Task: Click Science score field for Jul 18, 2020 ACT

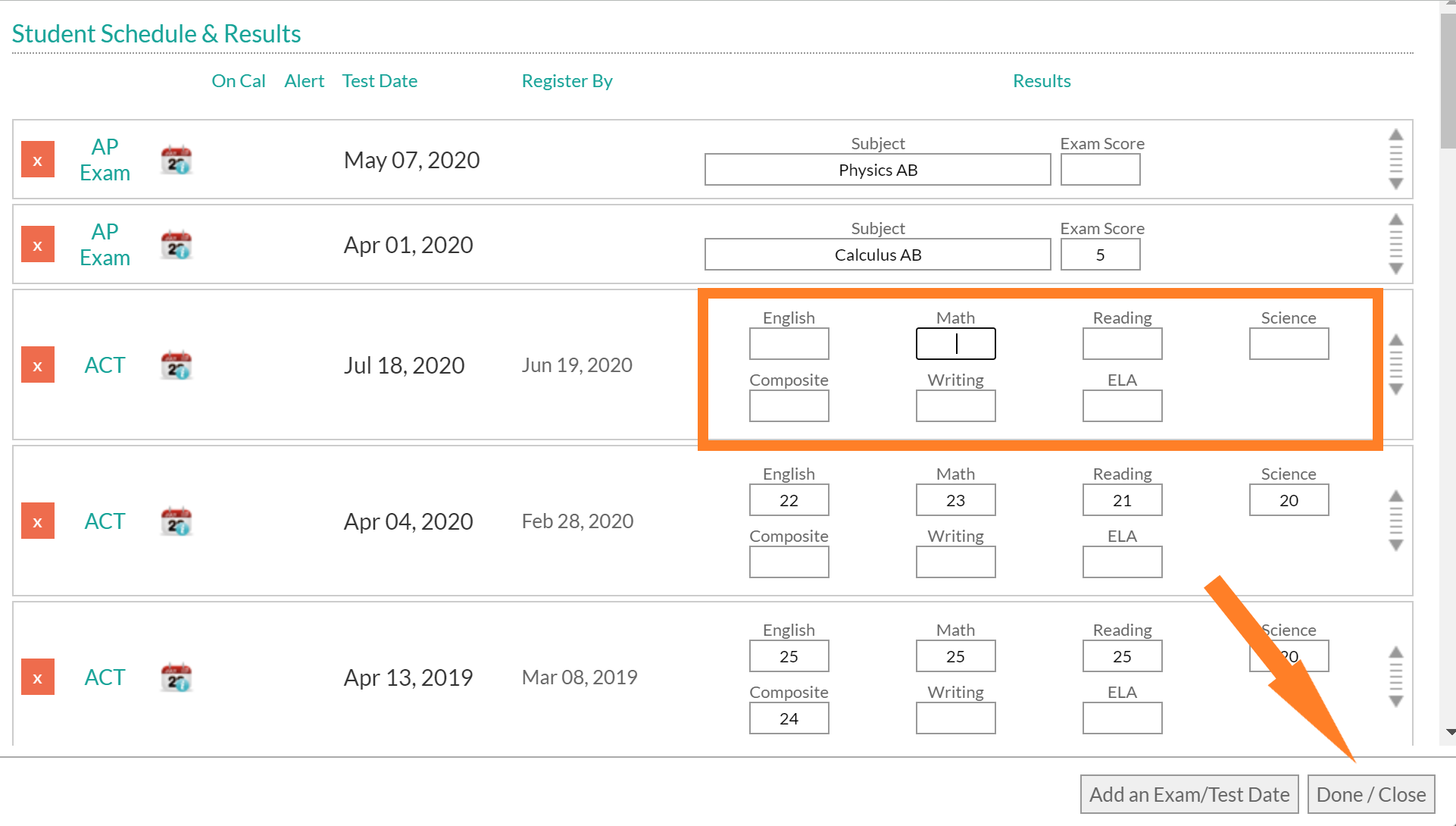Action: pyautogui.click(x=1289, y=344)
